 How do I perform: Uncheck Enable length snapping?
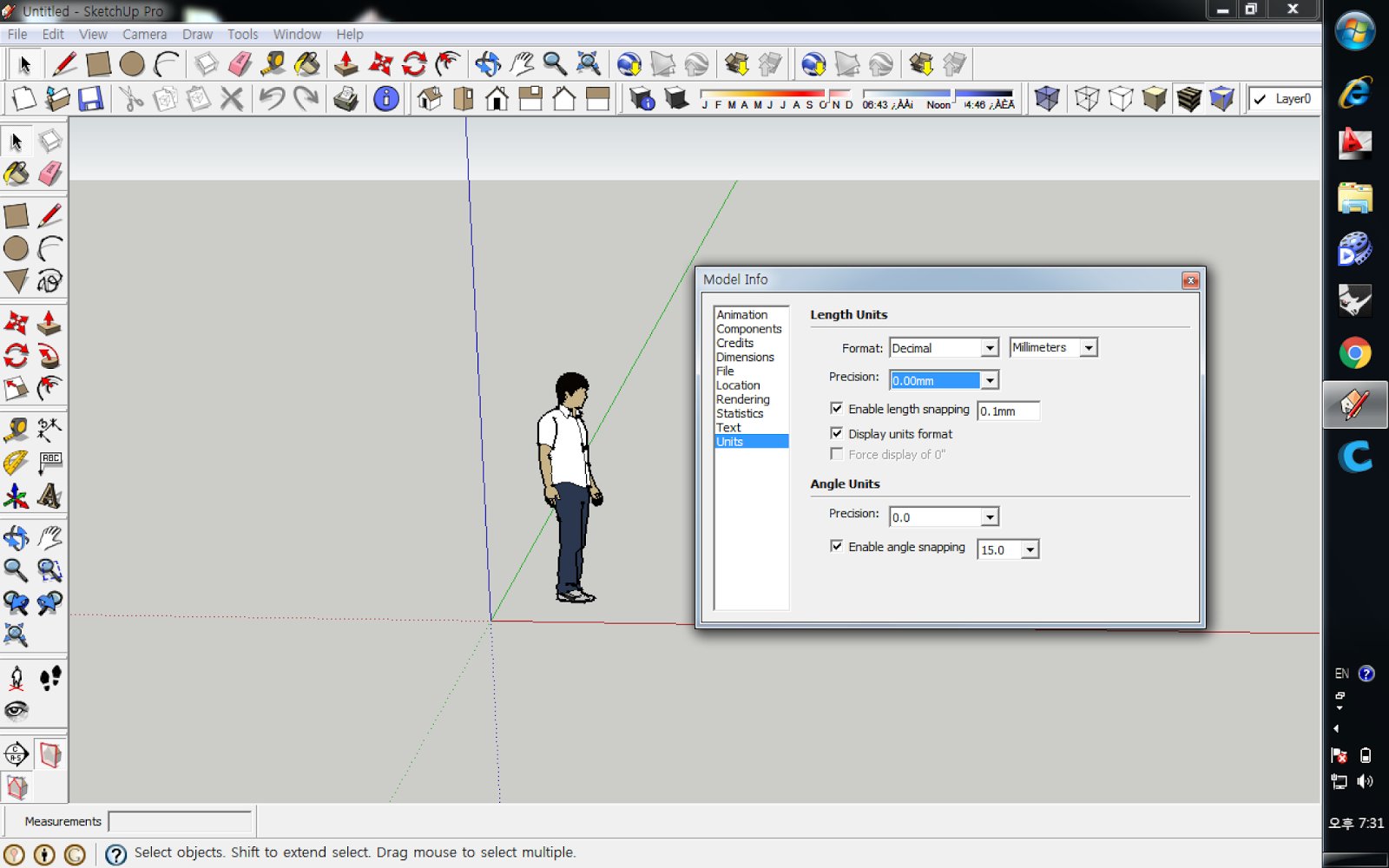tap(837, 408)
